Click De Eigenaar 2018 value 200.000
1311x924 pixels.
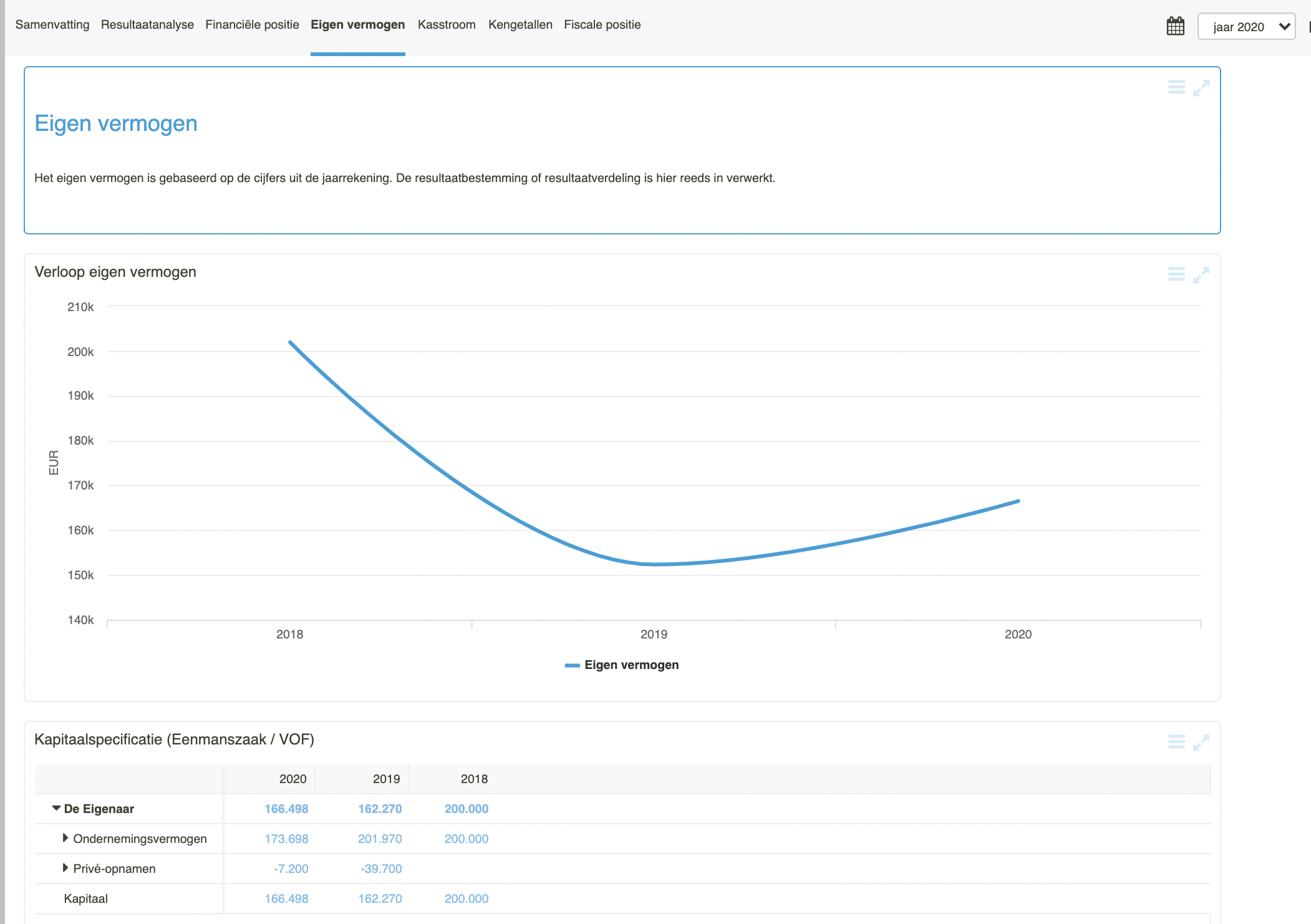pos(467,809)
